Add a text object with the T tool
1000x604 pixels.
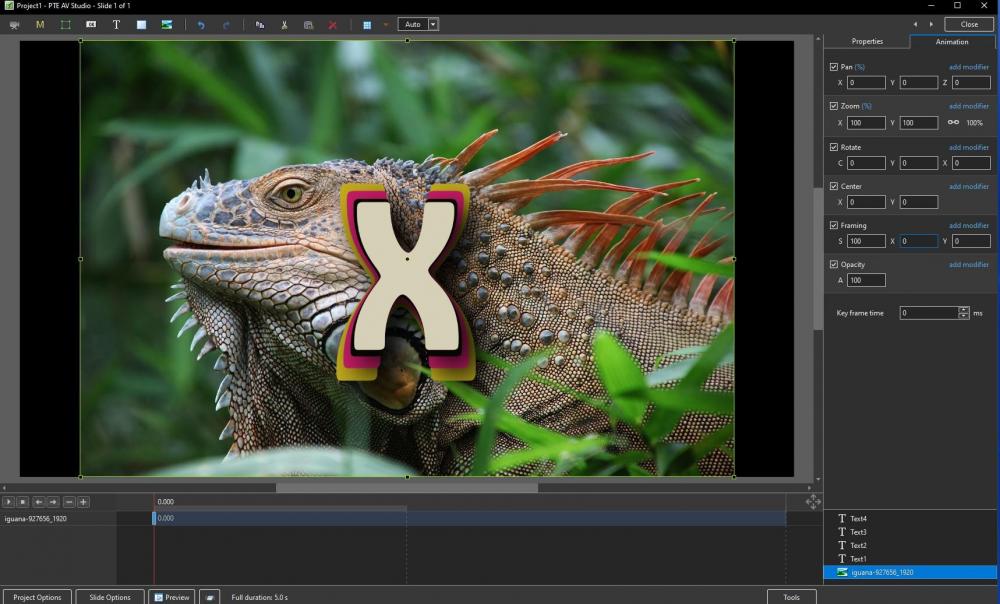[116, 24]
